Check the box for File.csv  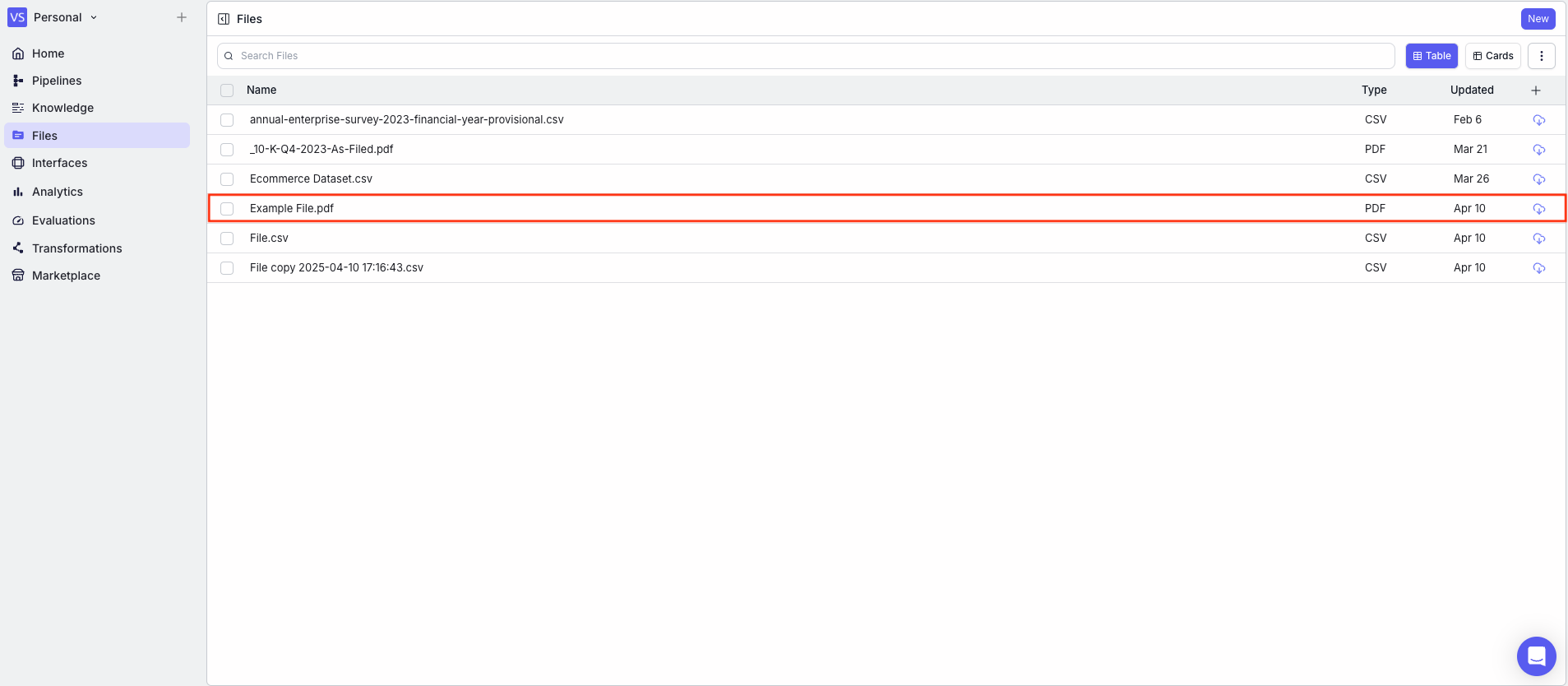click(227, 239)
